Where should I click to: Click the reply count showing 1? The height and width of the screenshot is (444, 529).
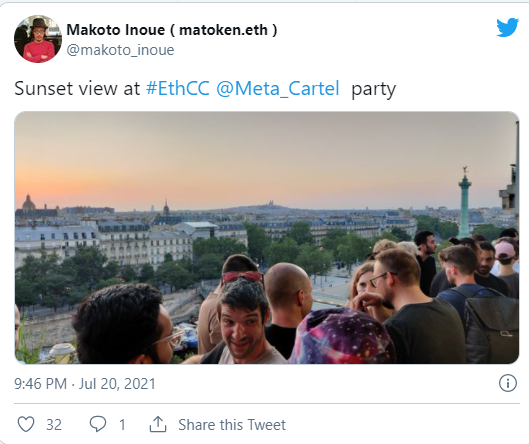click(122, 425)
